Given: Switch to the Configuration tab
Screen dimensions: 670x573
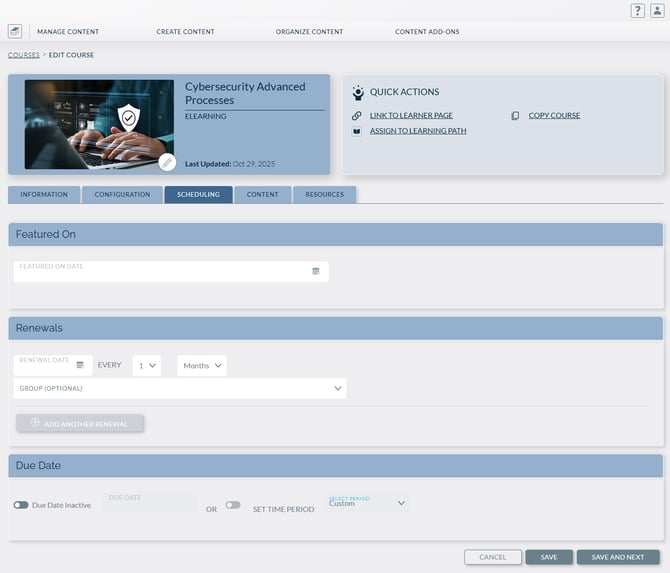Looking at the screenshot, I should [122, 195].
